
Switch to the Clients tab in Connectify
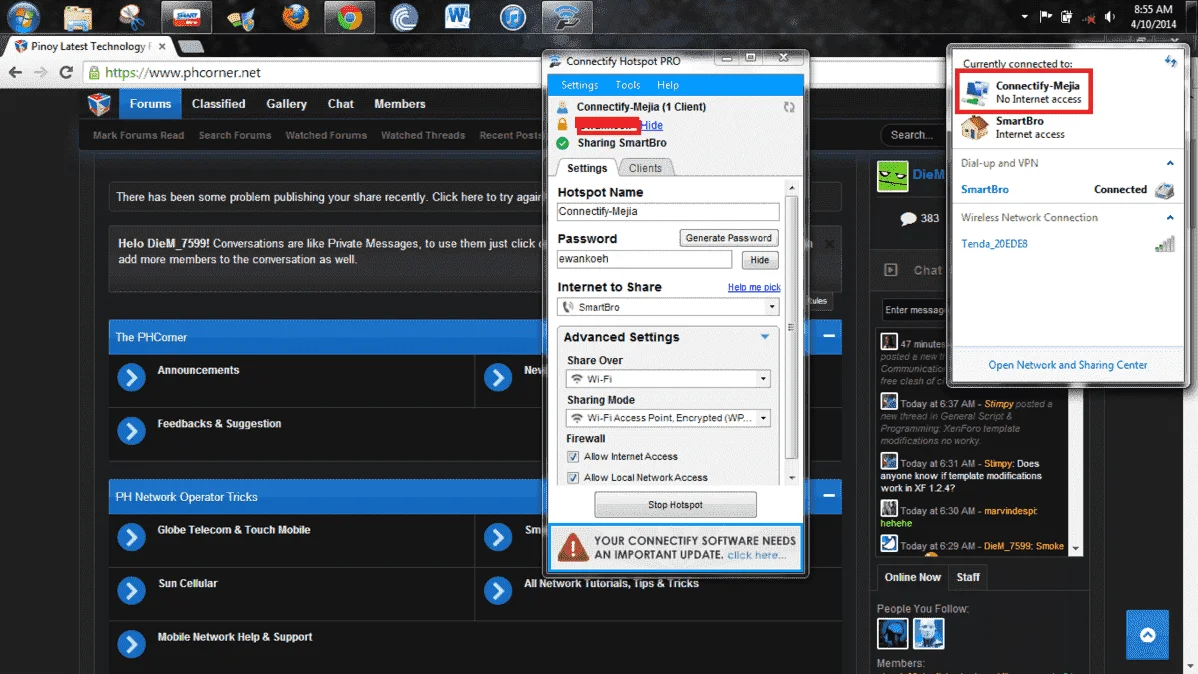tap(645, 168)
